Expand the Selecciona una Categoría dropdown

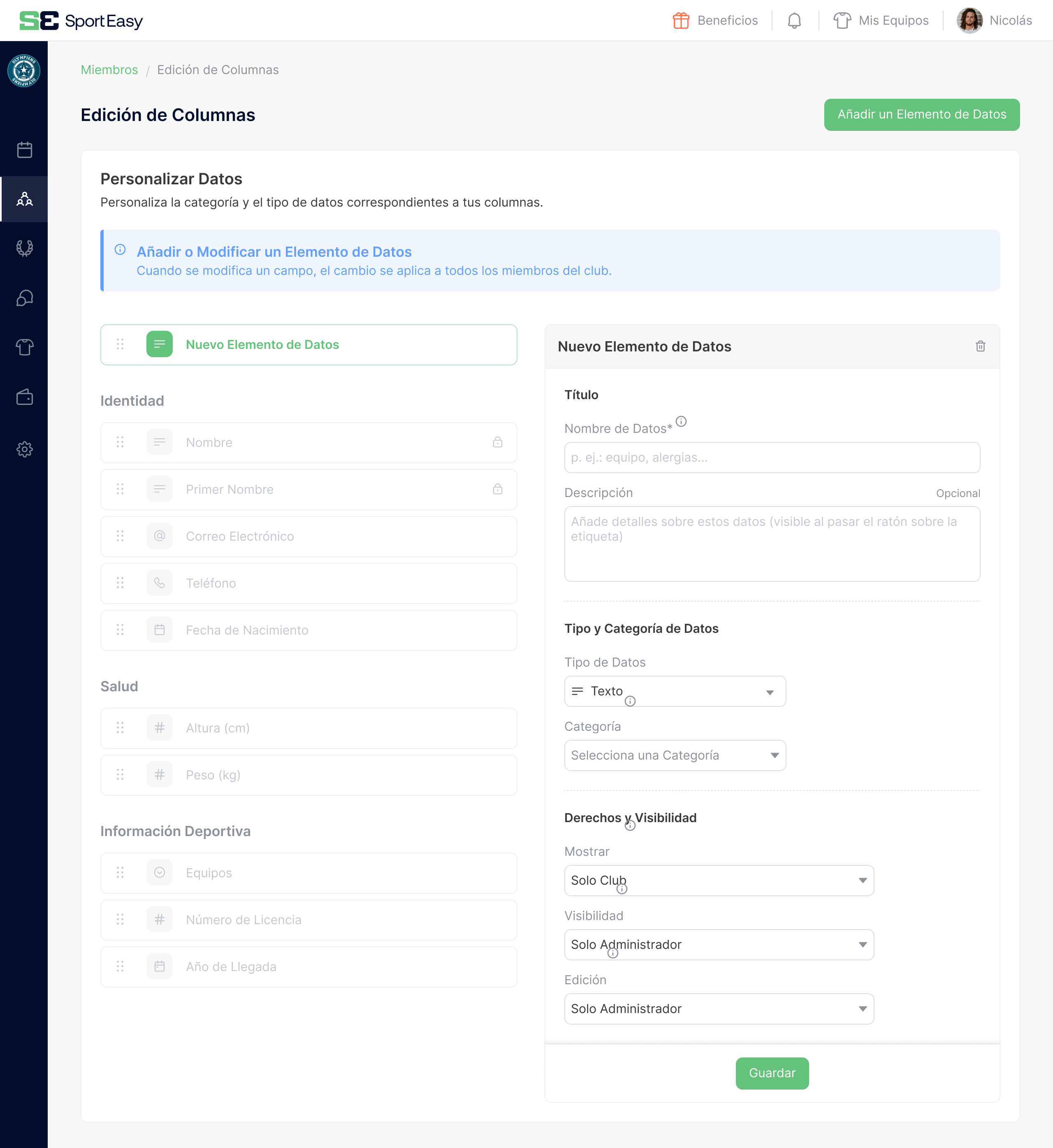coord(675,755)
